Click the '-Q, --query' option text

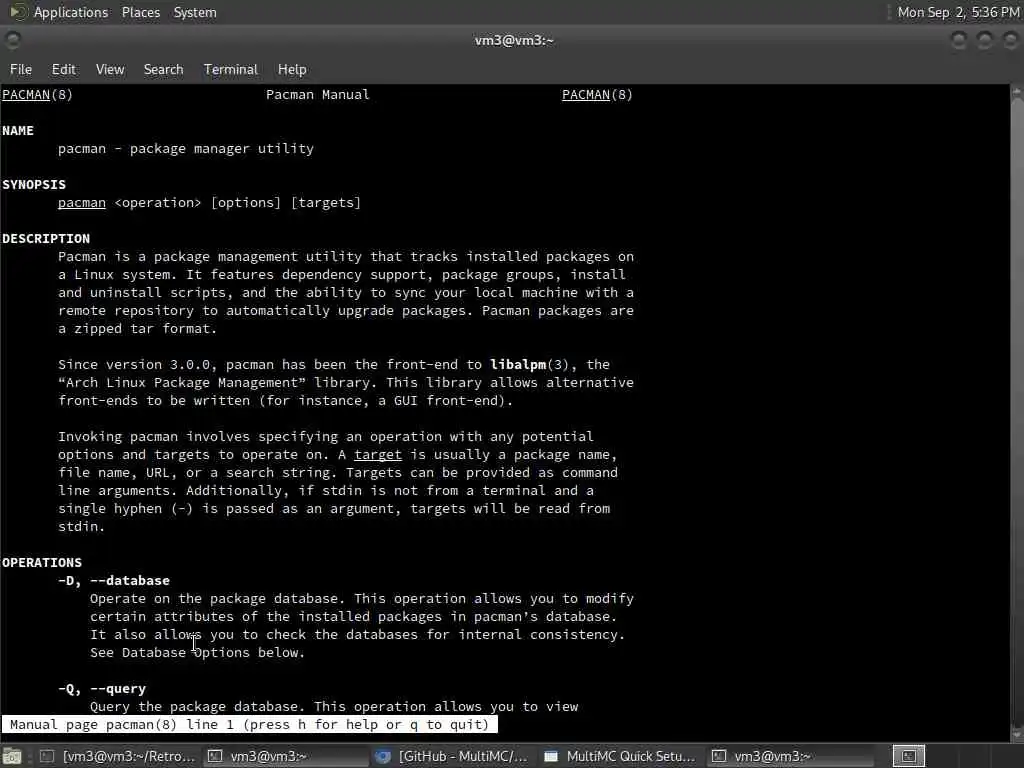(x=102, y=688)
